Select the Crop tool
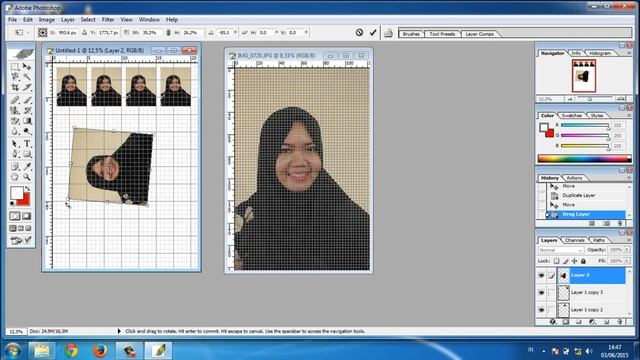 [15, 87]
